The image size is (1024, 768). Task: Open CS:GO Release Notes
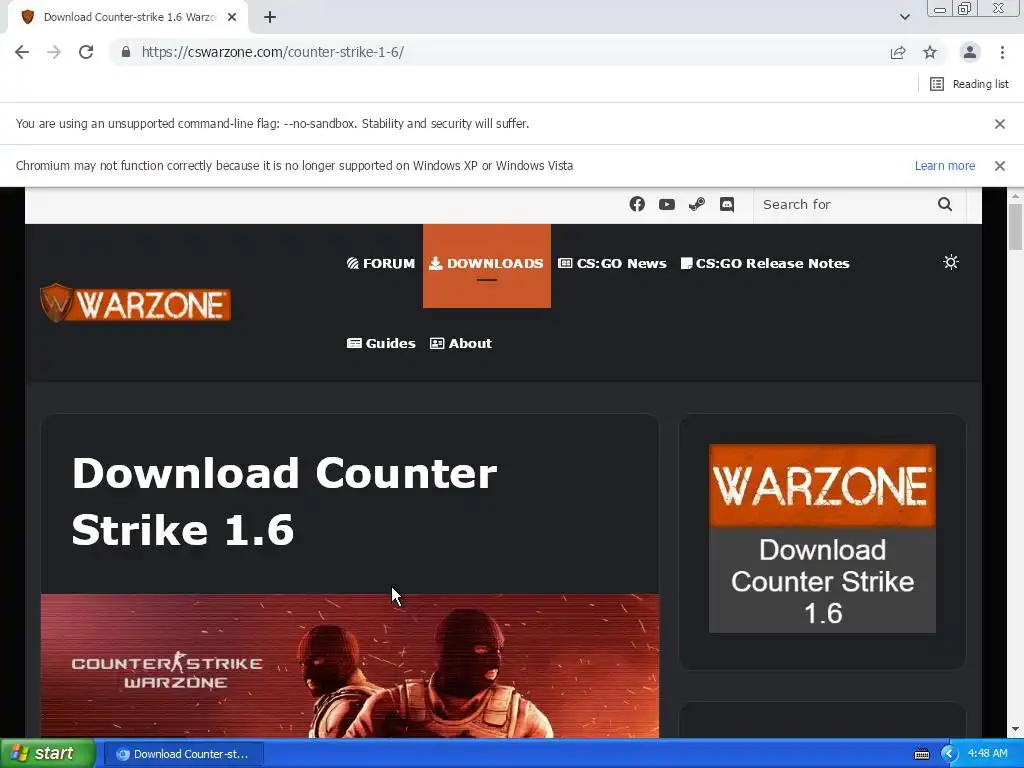(765, 263)
